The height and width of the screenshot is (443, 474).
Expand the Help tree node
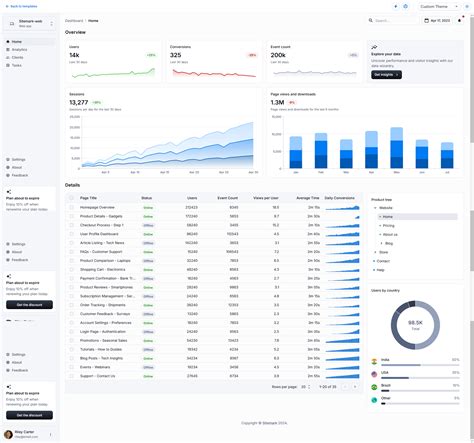coord(374,270)
